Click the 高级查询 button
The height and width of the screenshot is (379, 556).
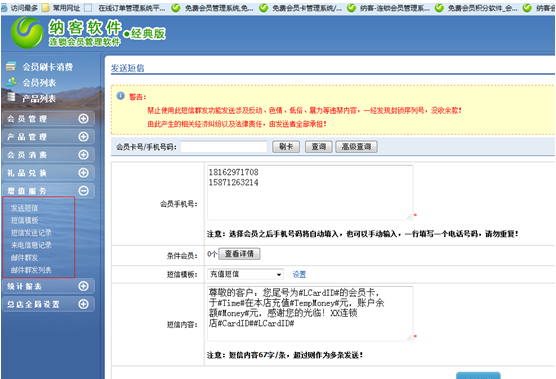[x=356, y=146]
